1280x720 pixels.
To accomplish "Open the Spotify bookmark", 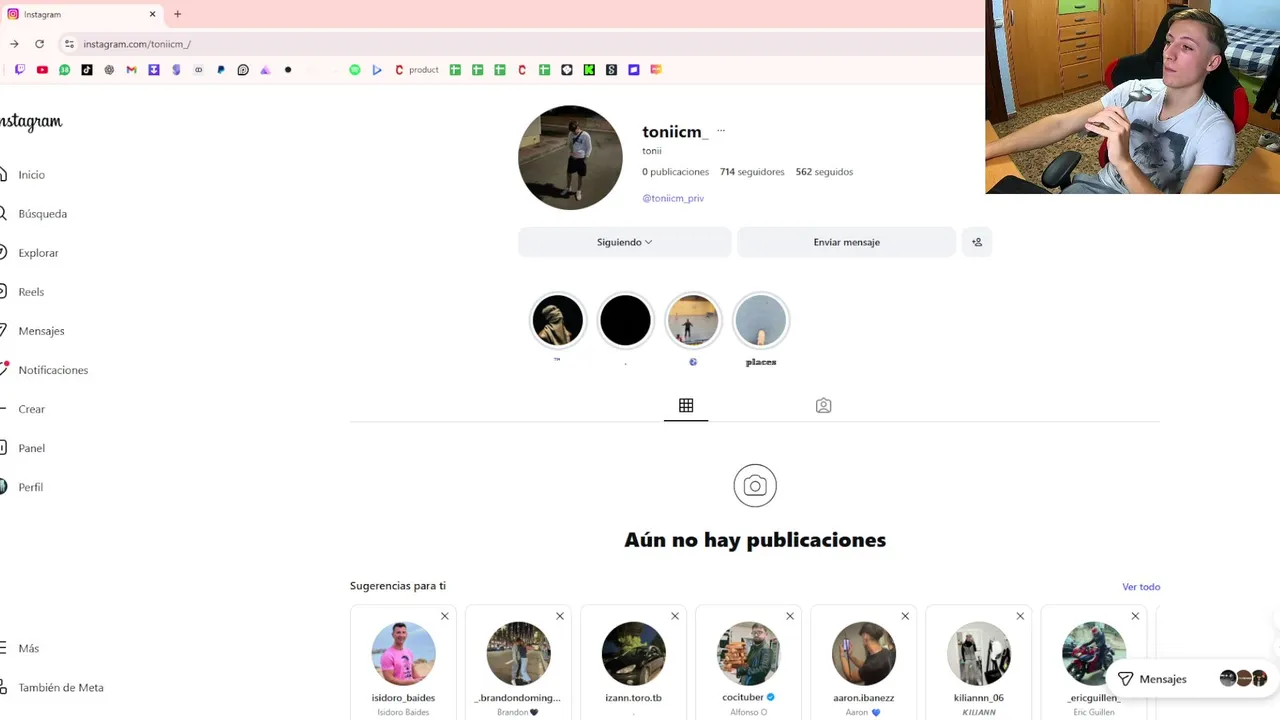I will [x=355, y=70].
